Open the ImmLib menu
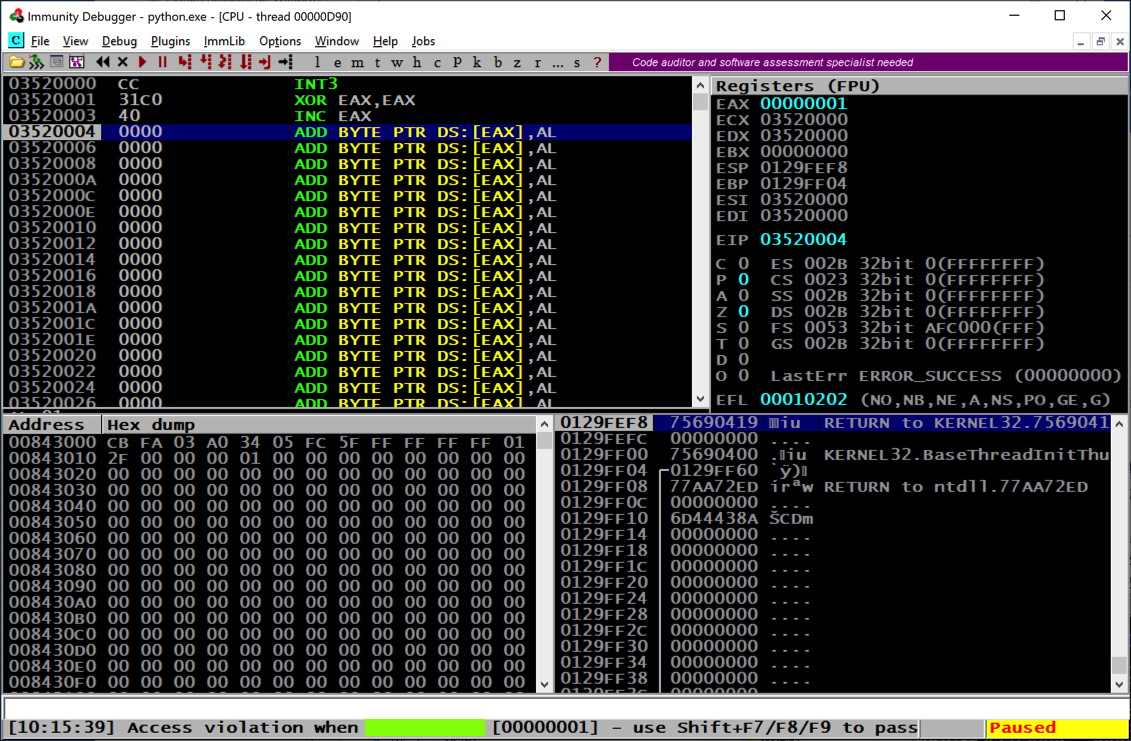This screenshot has width=1131, height=741. click(224, 41)
